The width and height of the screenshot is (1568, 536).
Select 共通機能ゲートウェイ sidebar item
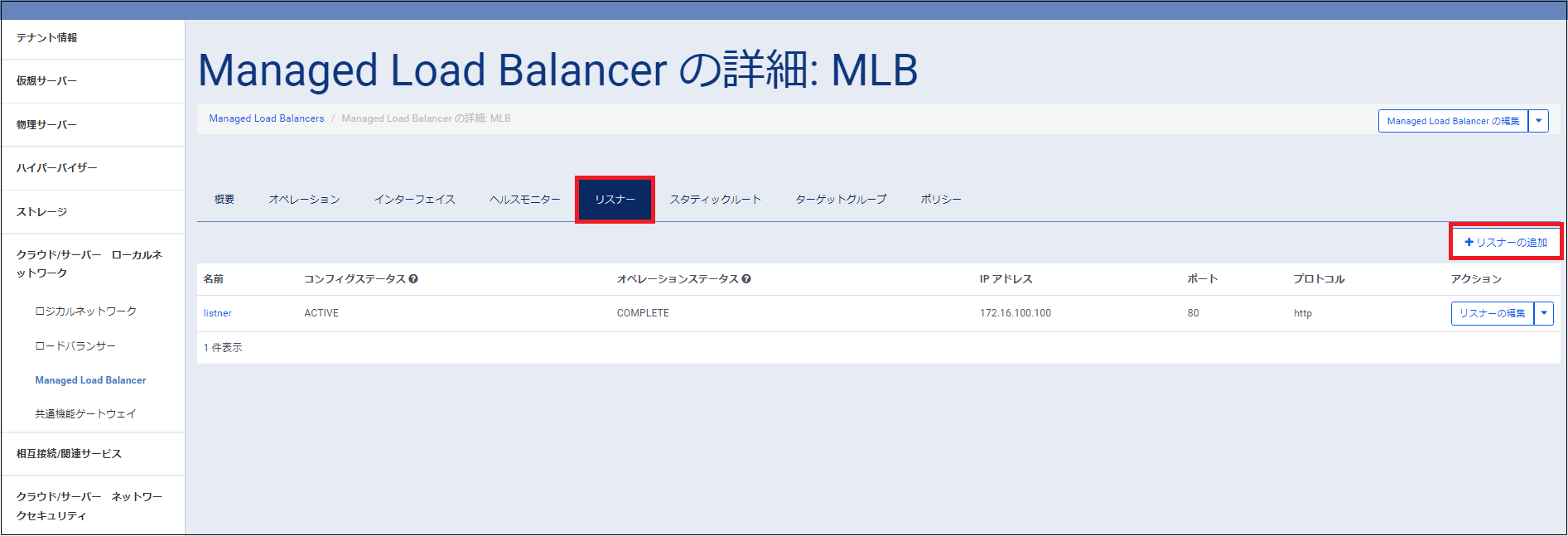[x=85, y=414]
